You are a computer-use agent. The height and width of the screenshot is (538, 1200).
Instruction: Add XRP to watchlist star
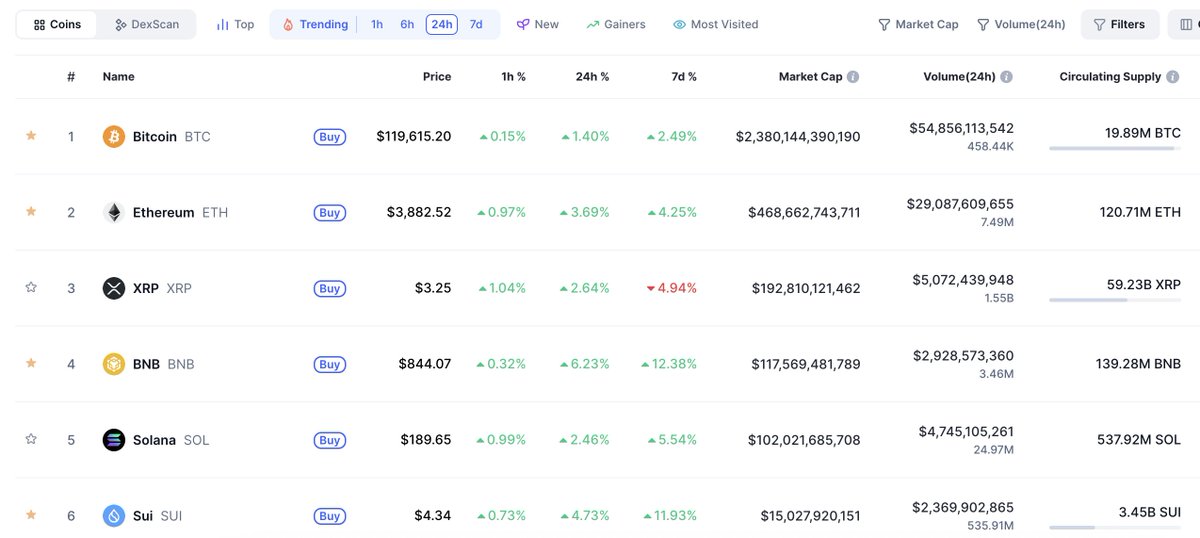[x=31, y=288]
